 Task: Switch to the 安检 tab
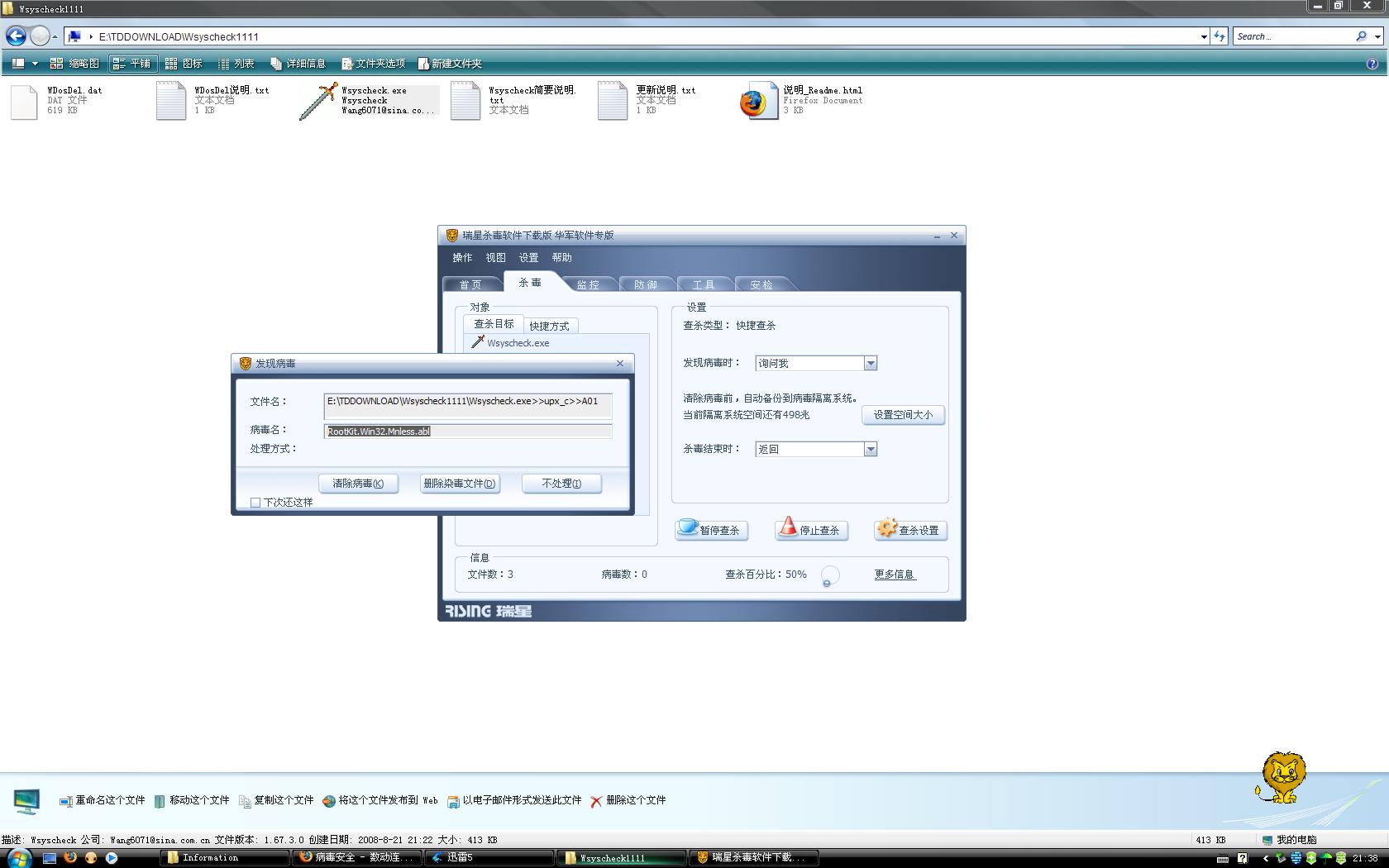click(x=761, y=284)
